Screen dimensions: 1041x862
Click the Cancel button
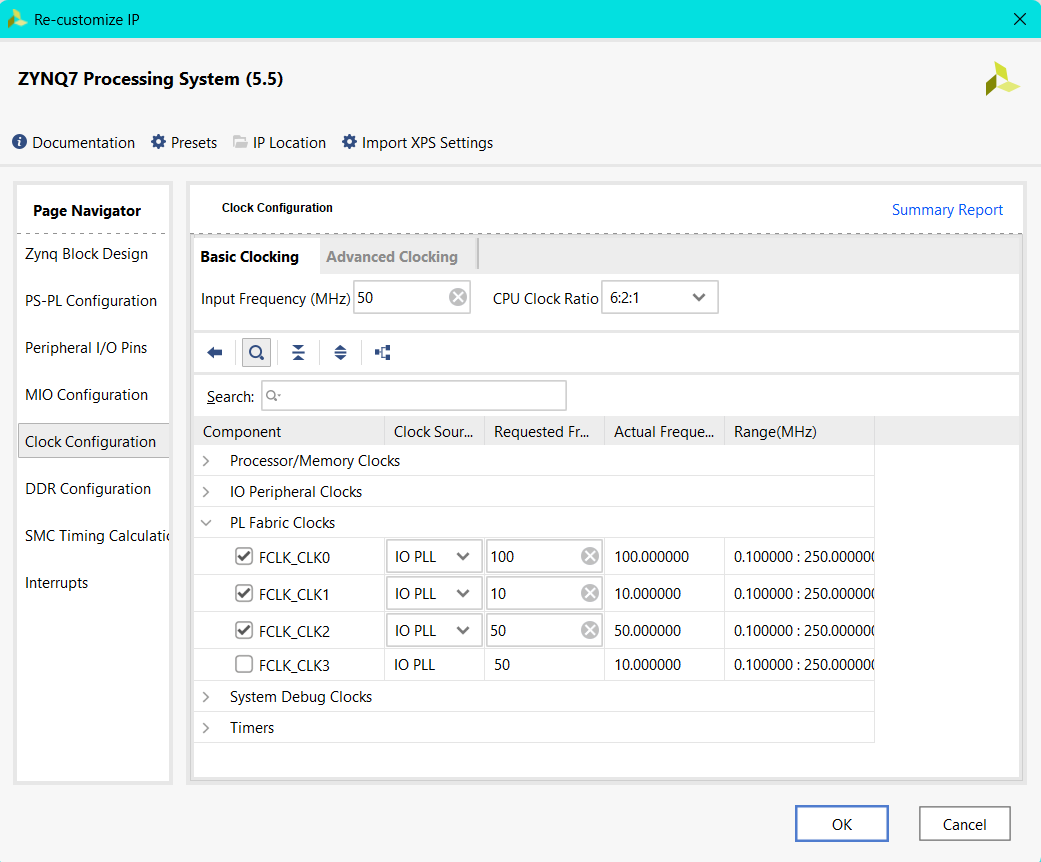tap(965, 824)
